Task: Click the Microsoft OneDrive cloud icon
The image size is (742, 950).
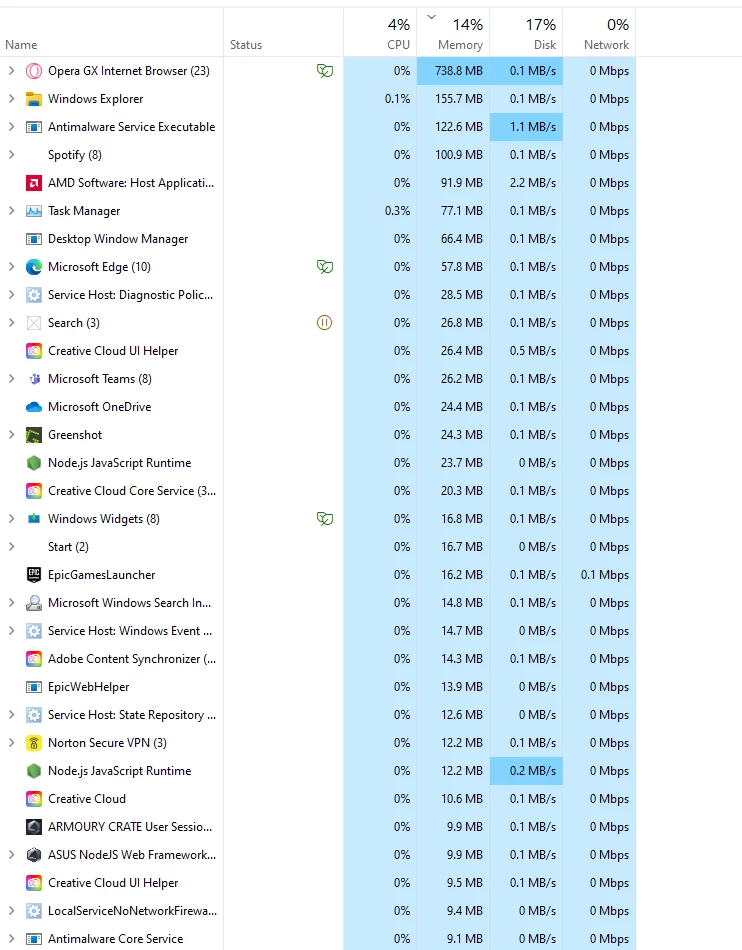Action: click(x=34, y=407)
